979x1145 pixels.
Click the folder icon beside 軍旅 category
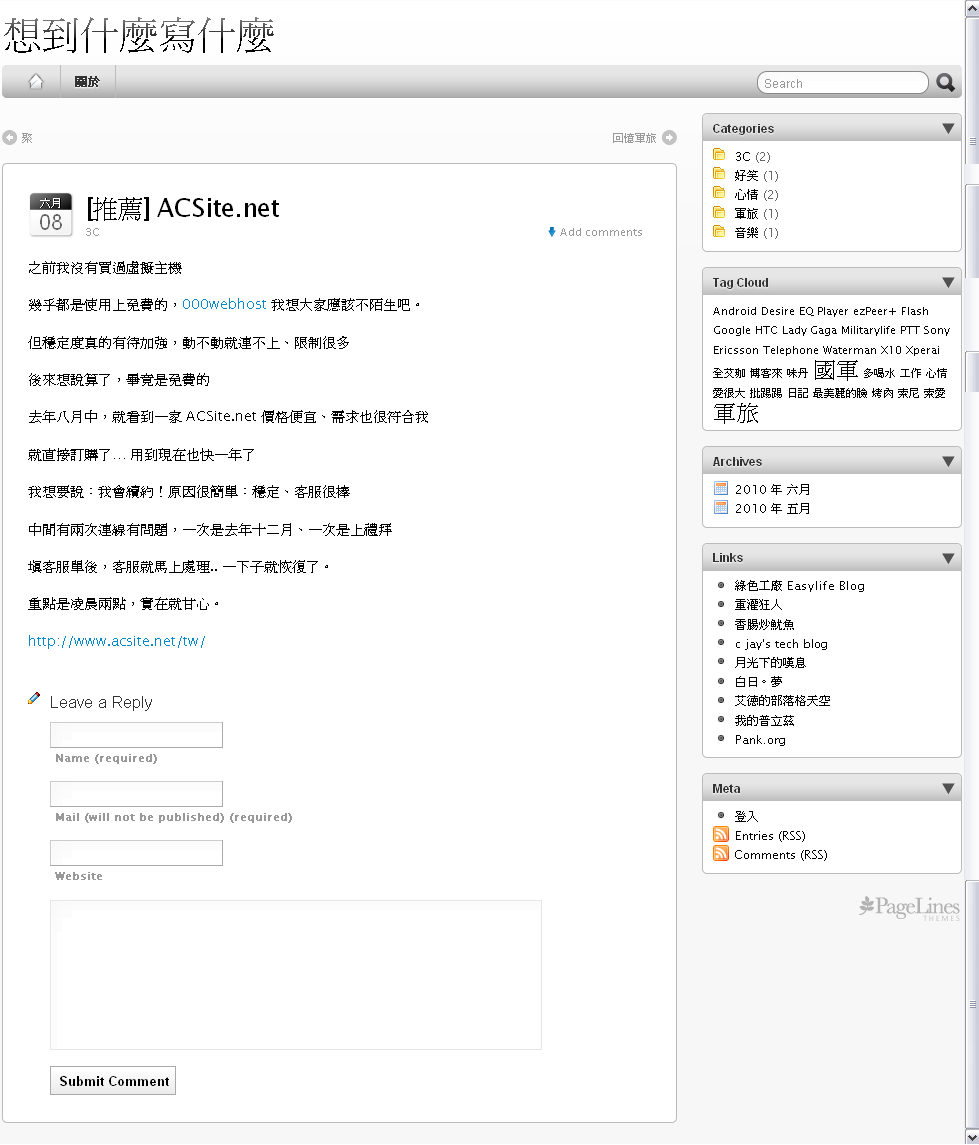click(x=719, y=212)
